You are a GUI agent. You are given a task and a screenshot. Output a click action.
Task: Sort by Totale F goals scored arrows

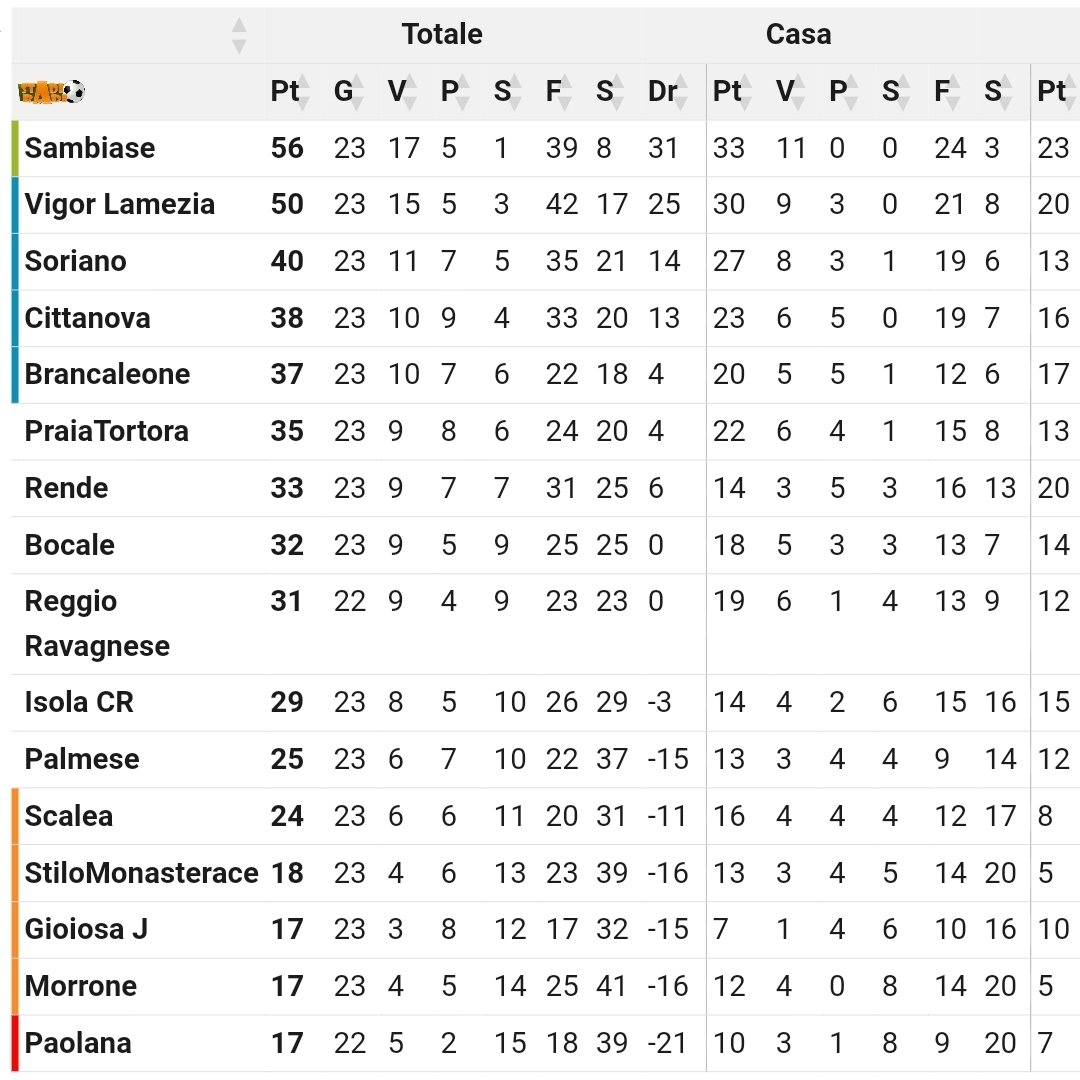coord(564,92)
